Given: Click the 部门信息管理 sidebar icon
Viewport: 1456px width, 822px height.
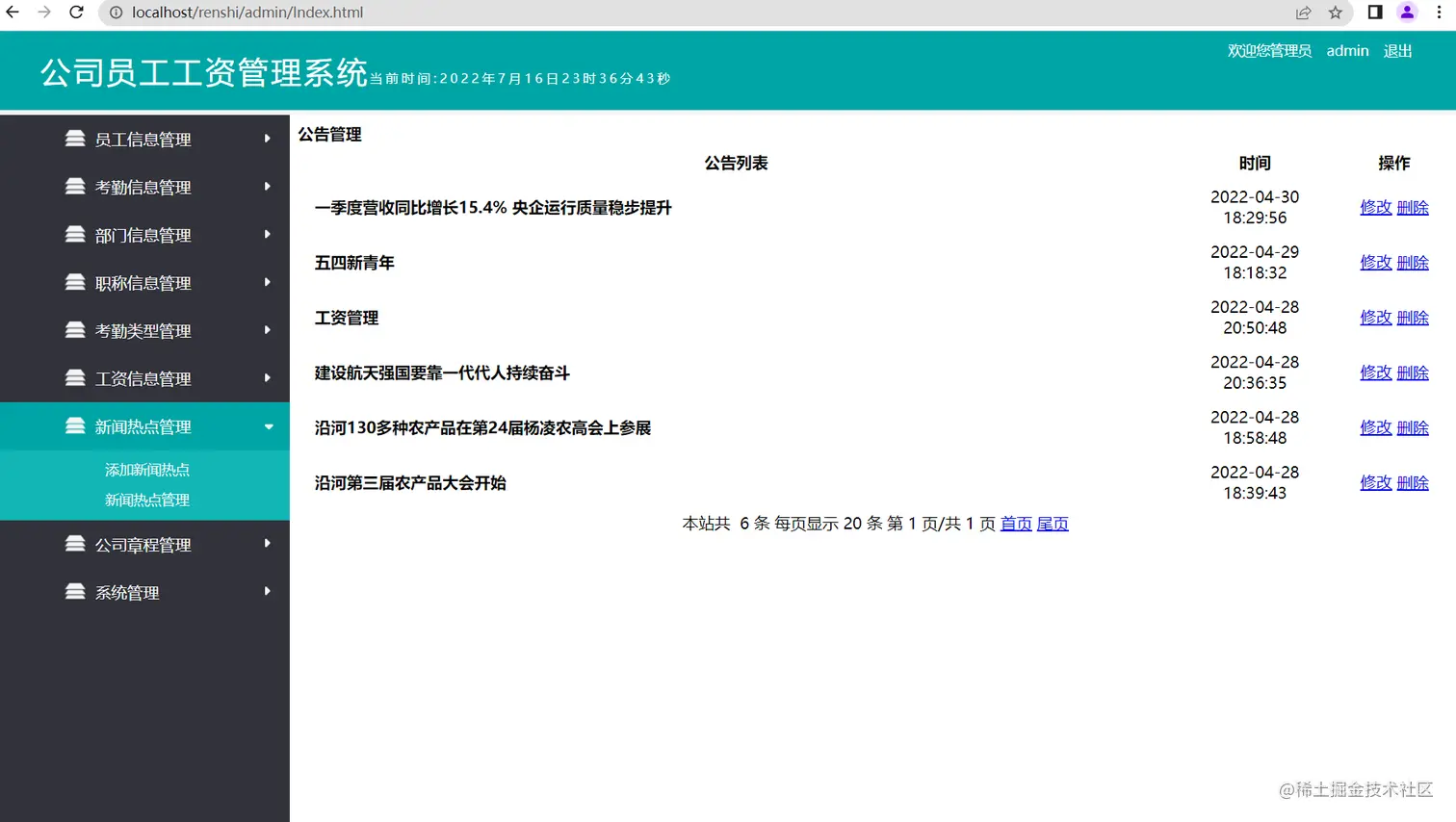Looking at the screenshot, I should click(77, 234).
